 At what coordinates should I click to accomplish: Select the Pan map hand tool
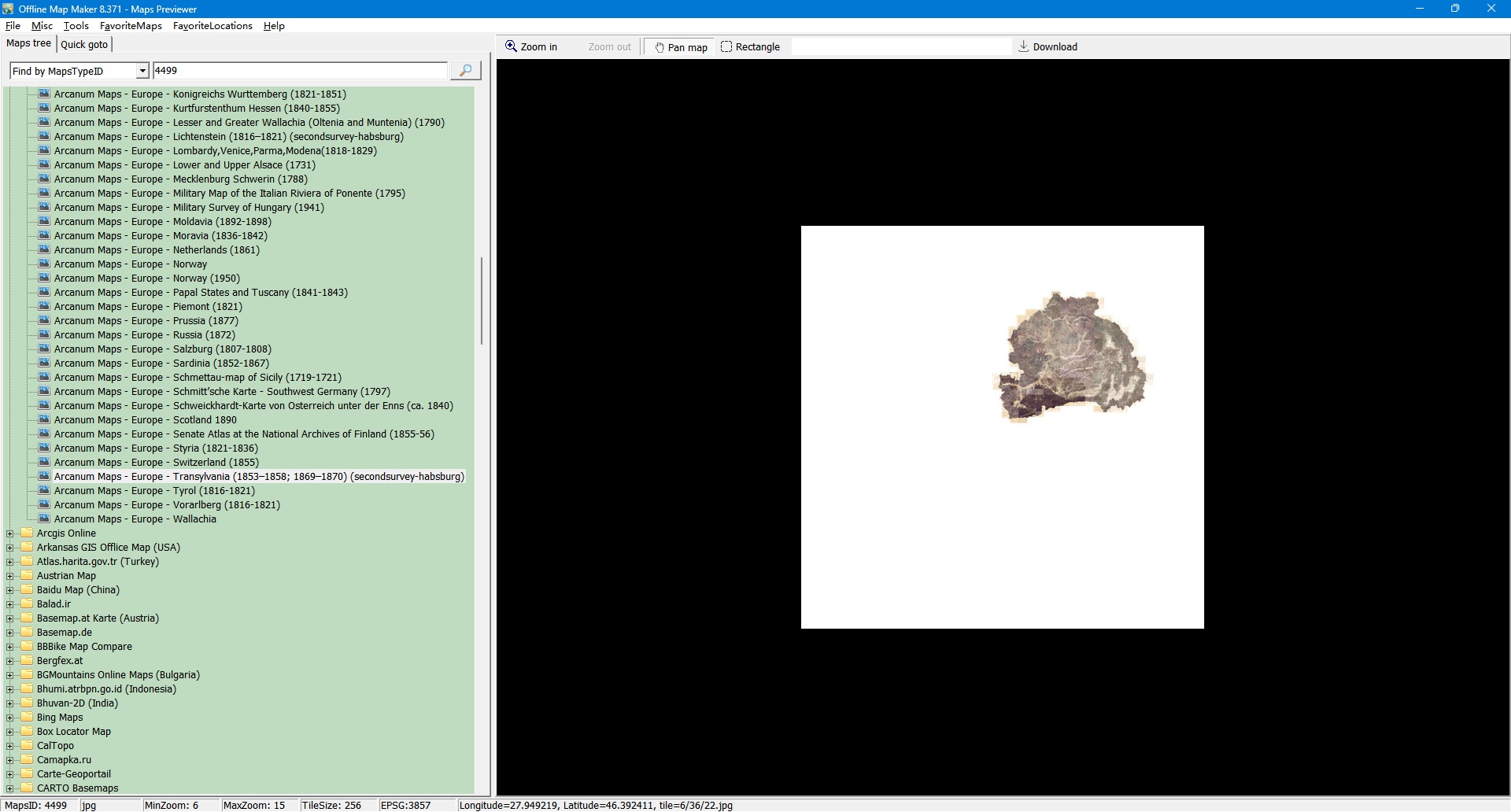point(680,47)
